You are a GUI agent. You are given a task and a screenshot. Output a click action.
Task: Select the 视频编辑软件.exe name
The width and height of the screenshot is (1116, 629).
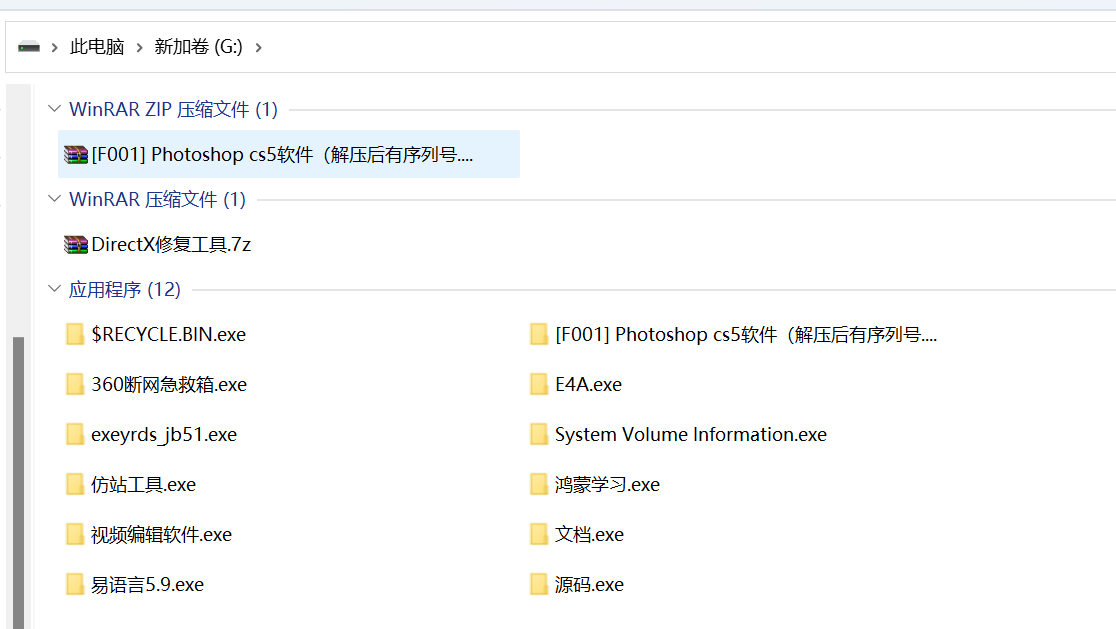click(x=162, y=534)
